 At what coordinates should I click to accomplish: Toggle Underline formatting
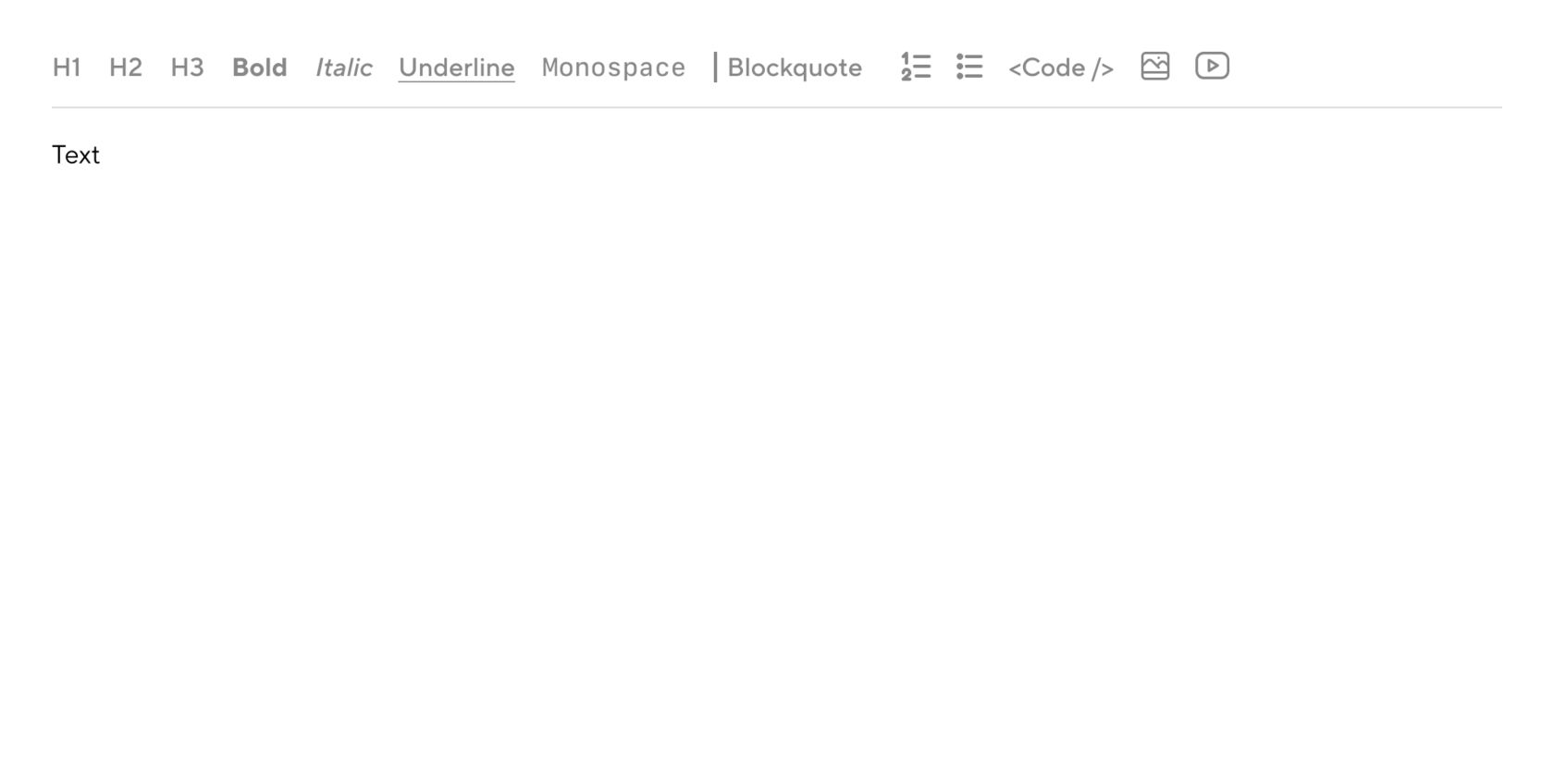pyautogui.click(x=457, y=68)
